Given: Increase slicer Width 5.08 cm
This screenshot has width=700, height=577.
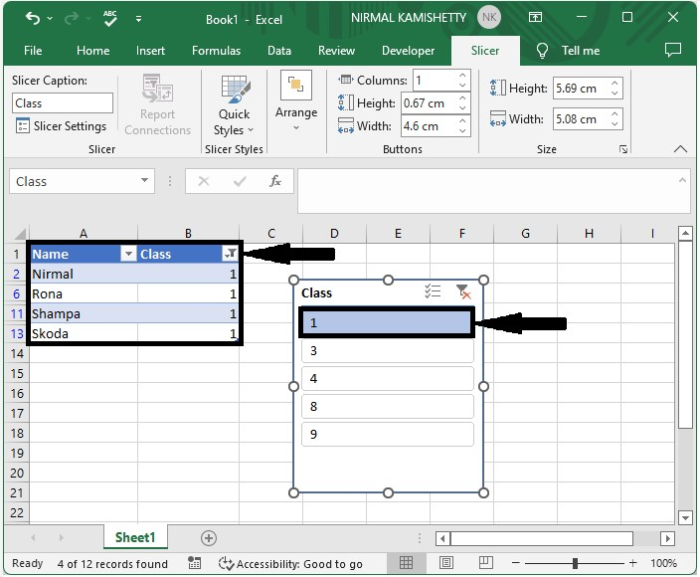Looking at the screenshot, I should point(615,114).
